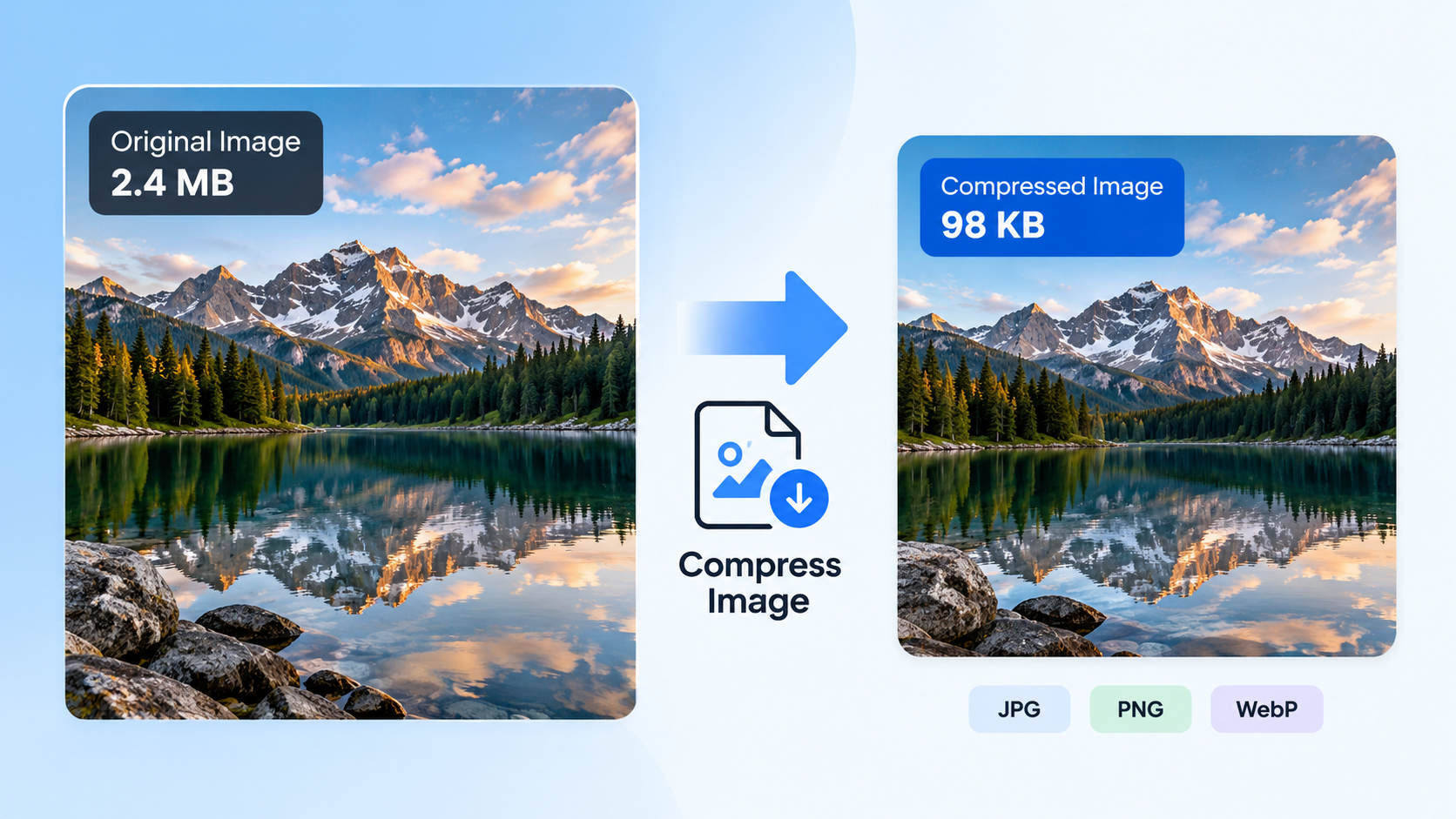
Task: Open the original mountain lake image
Action: [x=351, y=402]
